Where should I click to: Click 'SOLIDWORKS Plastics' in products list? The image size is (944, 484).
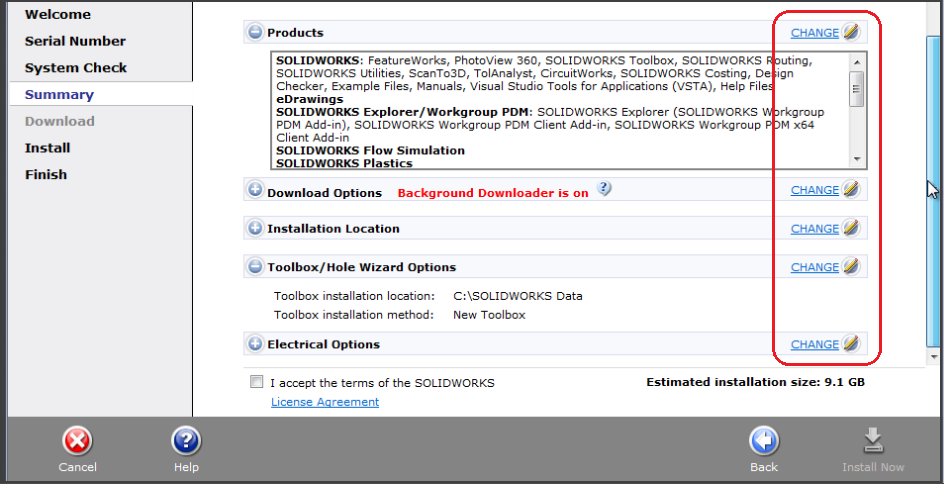(x=344, y=163)
